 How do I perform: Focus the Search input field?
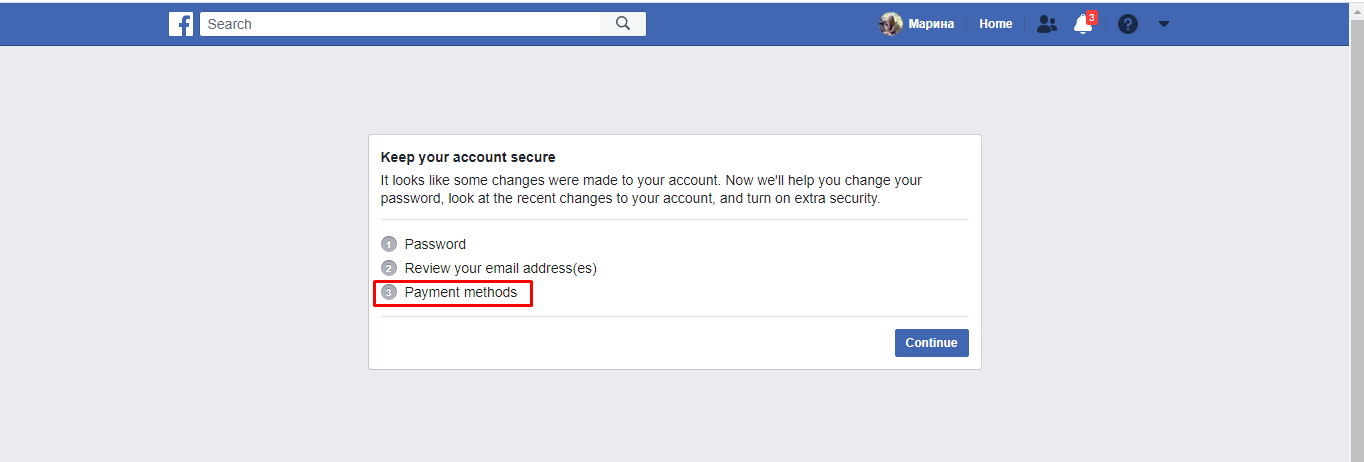[x=400, y=24]
